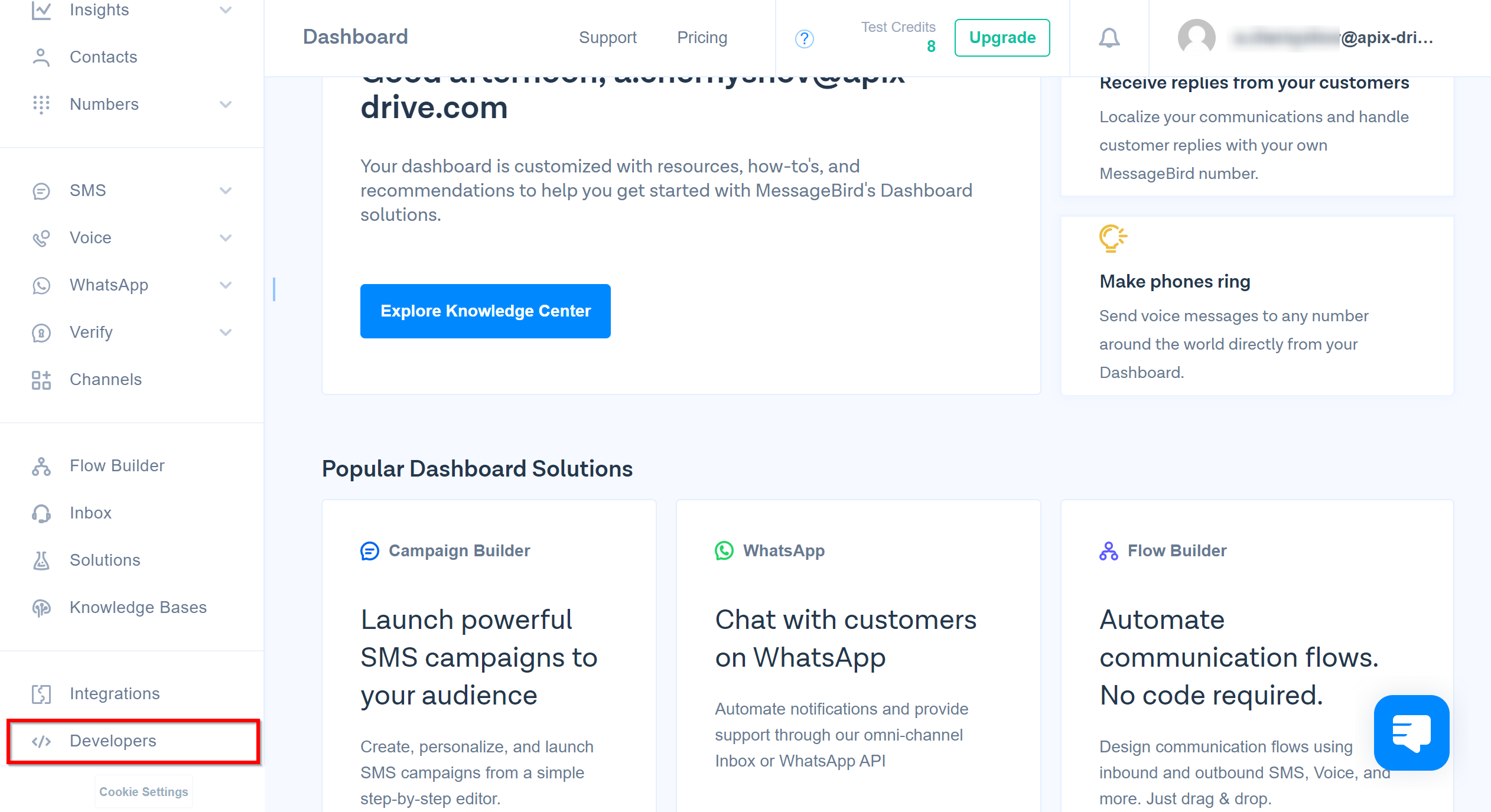Click the Flow Builder sidebar icon

[x=40, y=465]
